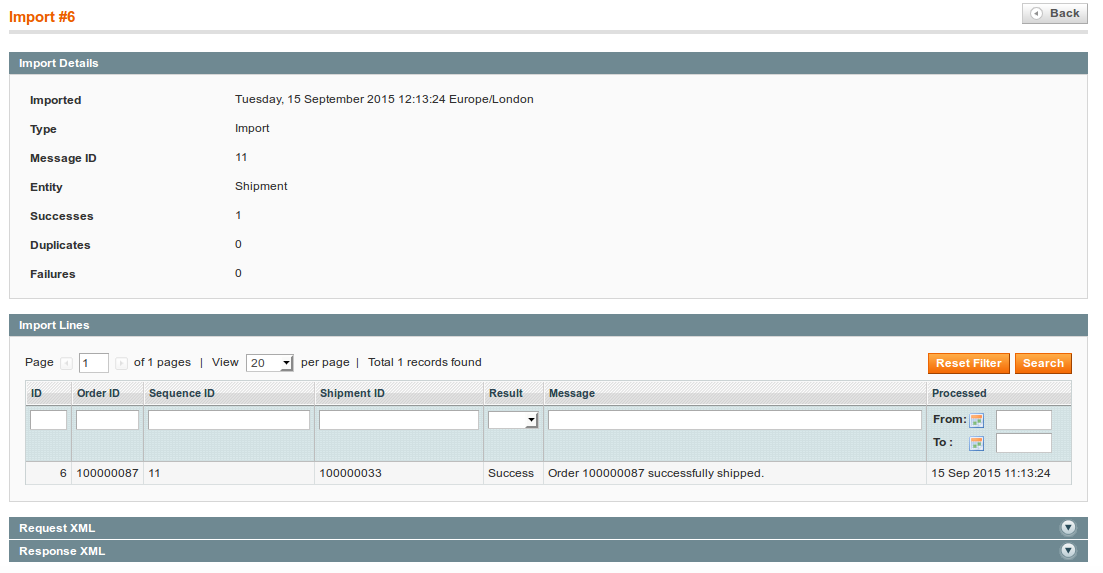Select Message ID value 11 in details

click(241, 157)
